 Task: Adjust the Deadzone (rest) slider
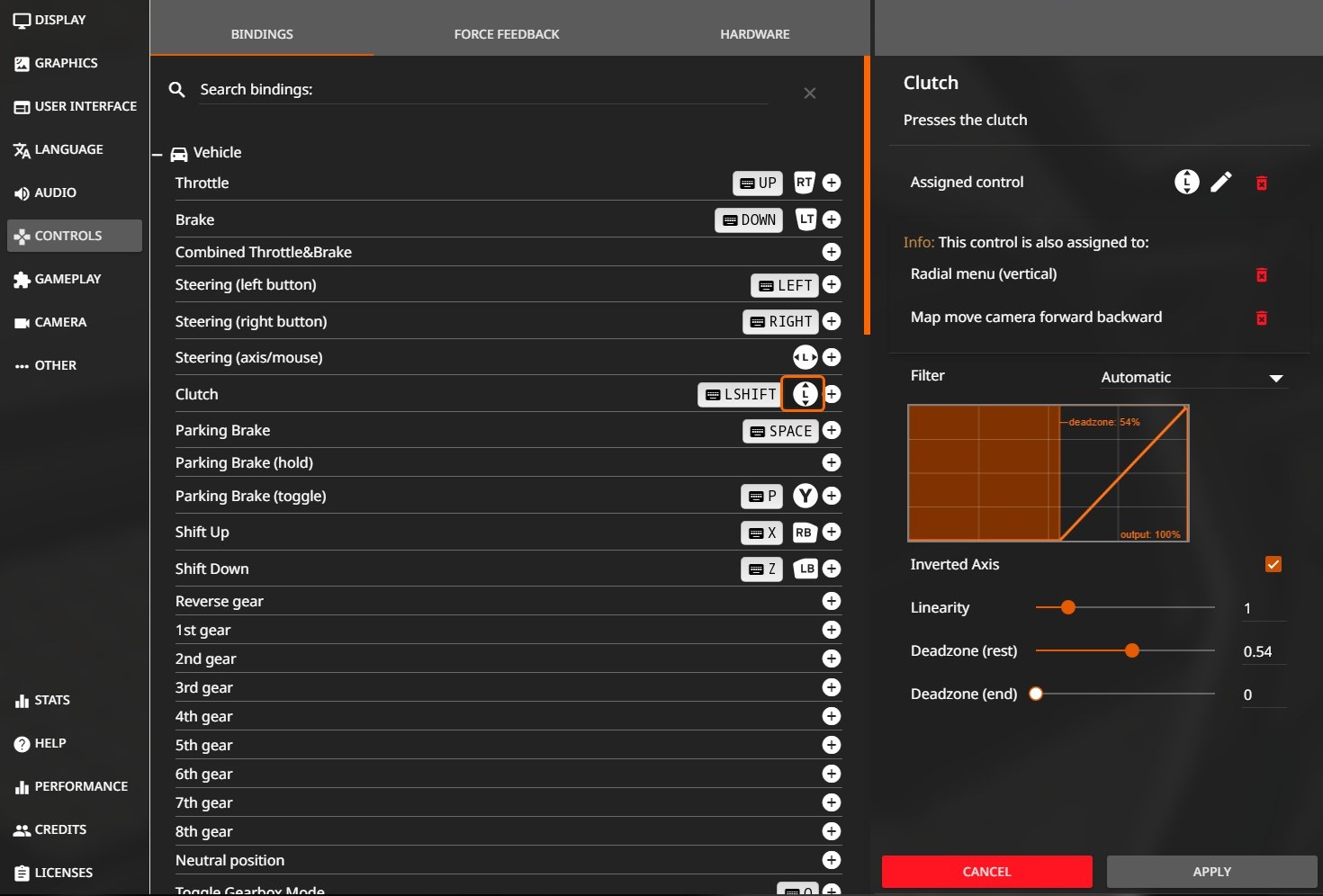pos(1125,651)
